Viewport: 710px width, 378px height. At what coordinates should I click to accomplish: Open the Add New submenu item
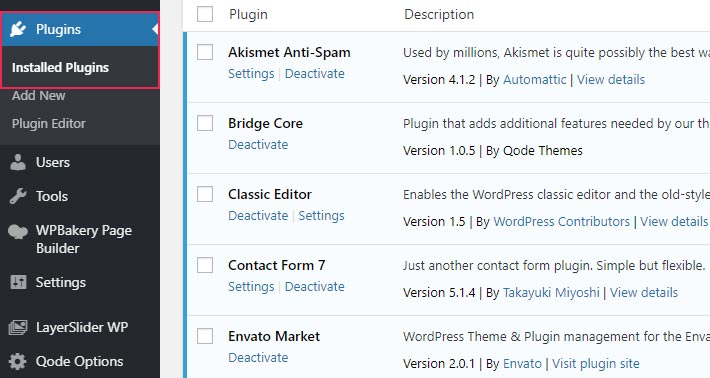38,96
